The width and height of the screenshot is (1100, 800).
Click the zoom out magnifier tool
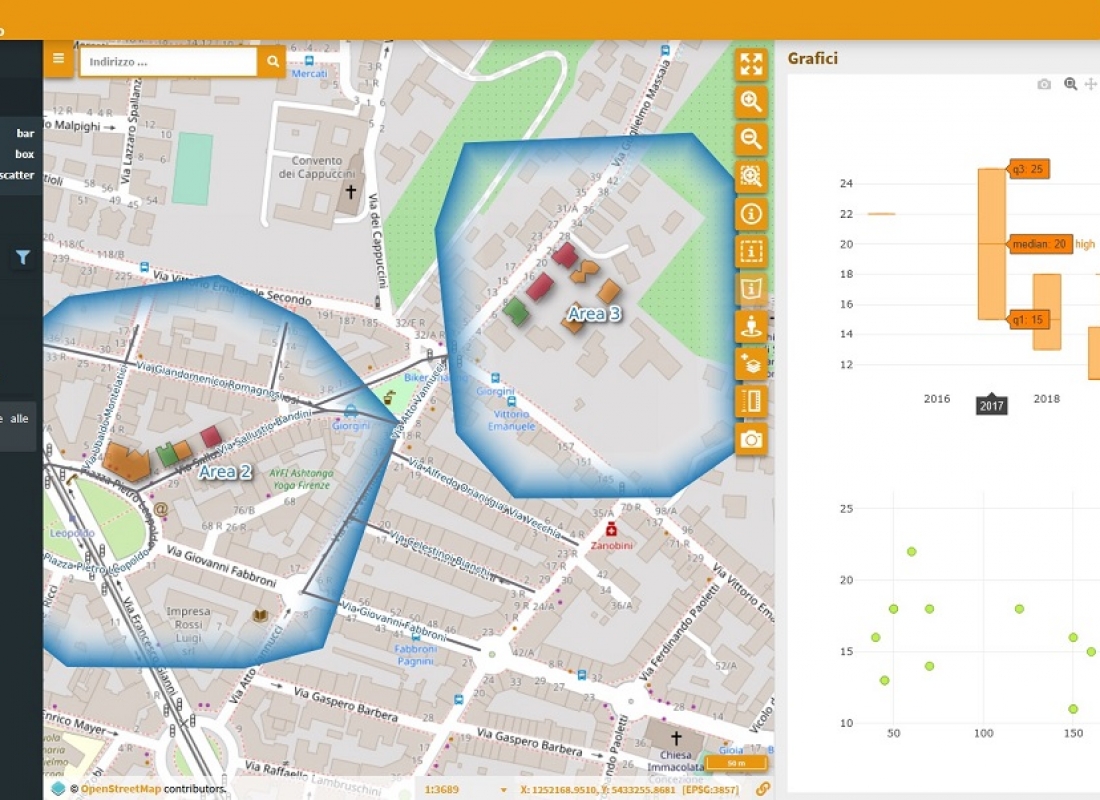(751, 139)
